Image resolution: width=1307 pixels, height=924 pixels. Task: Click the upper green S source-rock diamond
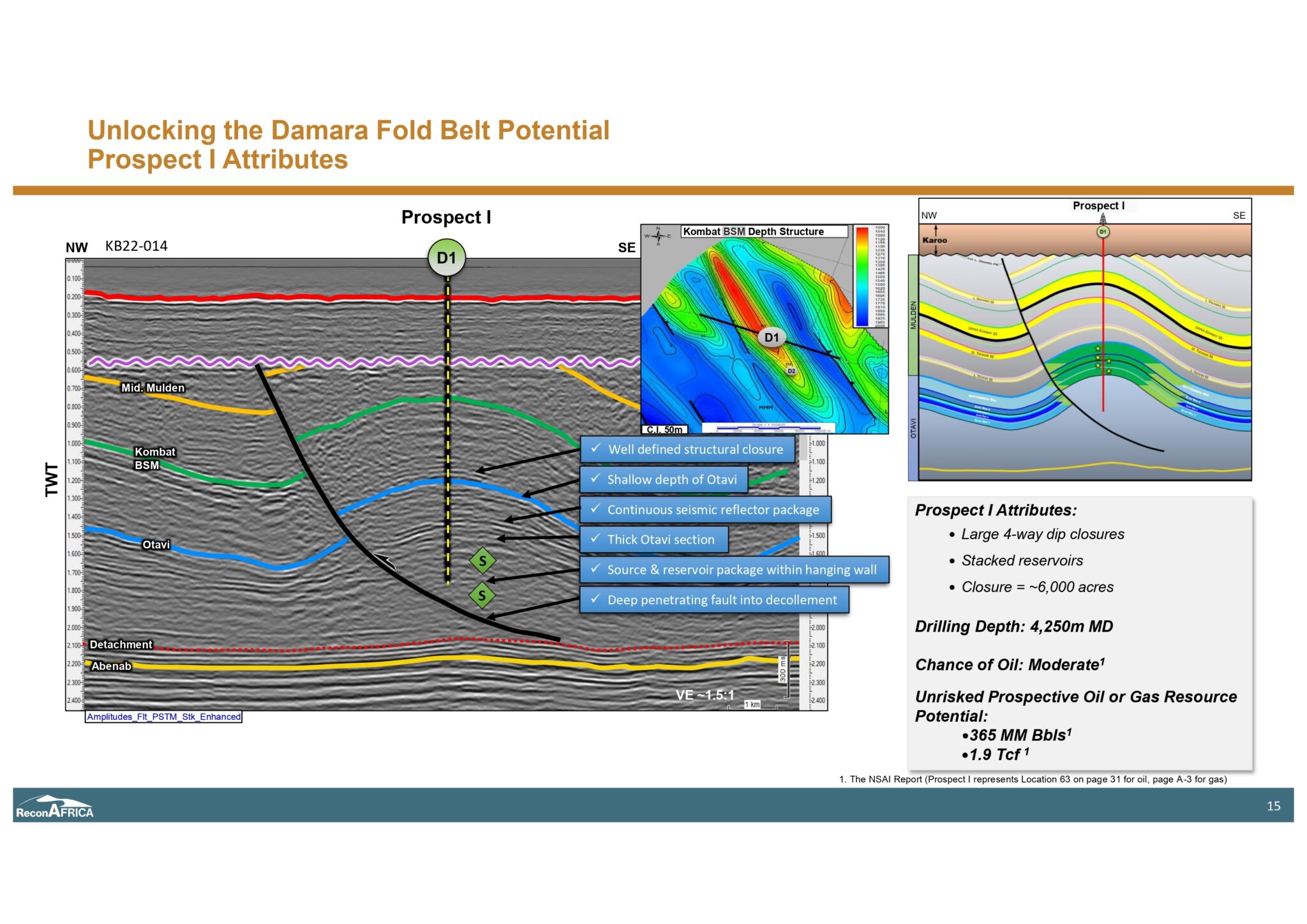click(483, 562)
